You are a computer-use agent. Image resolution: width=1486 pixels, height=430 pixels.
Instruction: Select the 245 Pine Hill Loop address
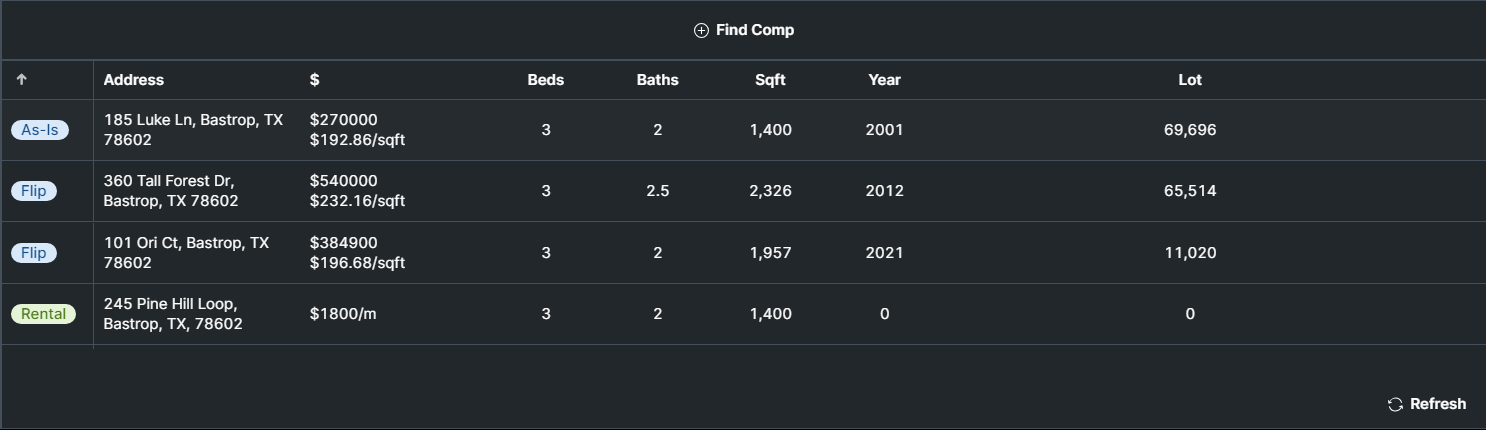pos(173,314)
